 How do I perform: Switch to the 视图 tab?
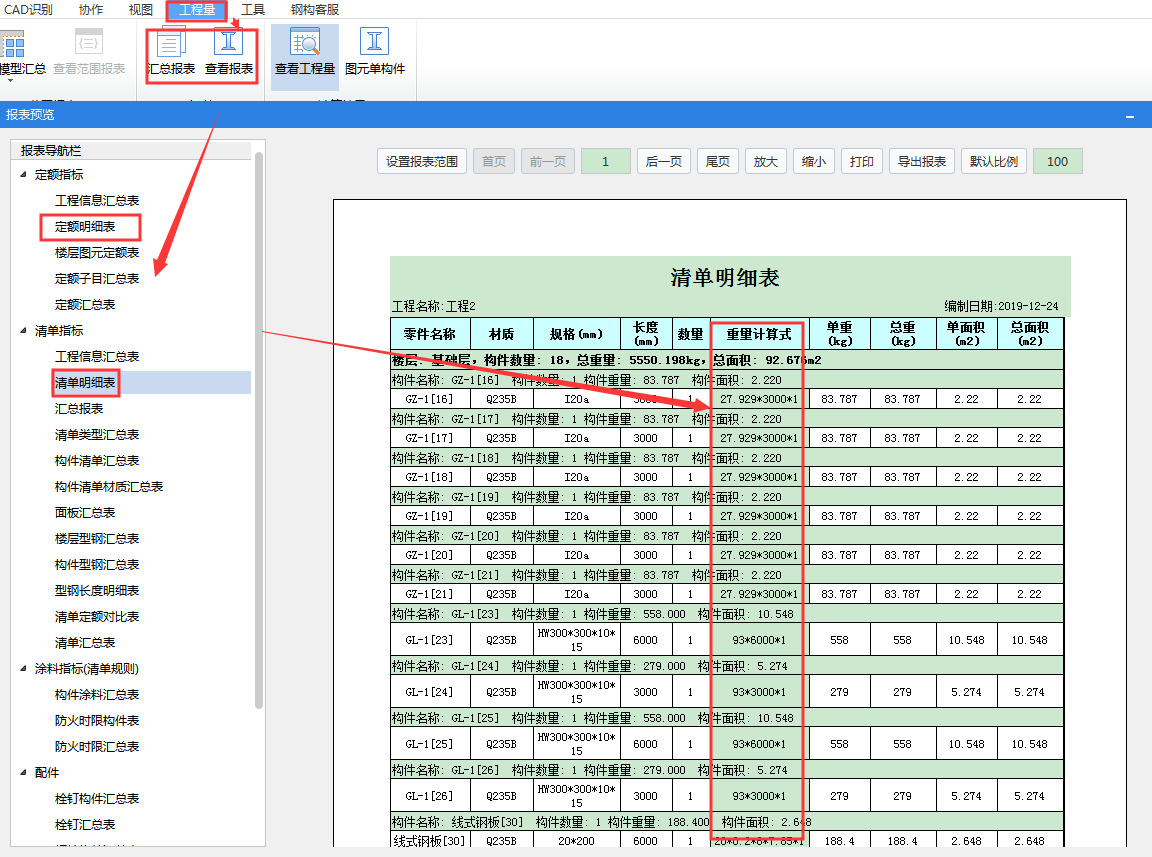click(140, 10)
